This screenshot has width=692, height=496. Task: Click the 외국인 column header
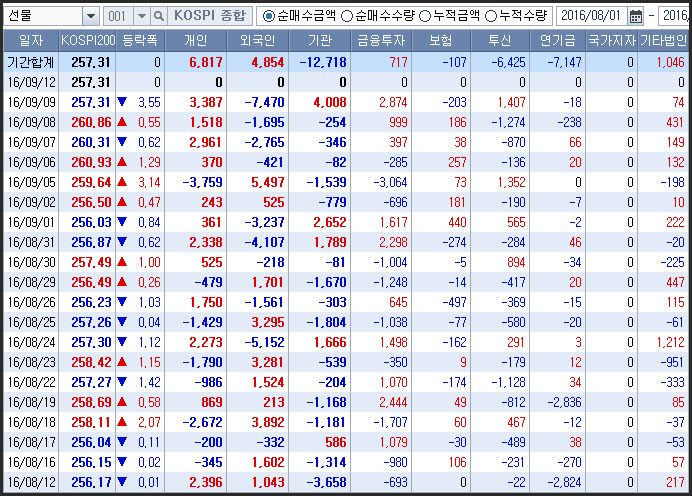pos(258,41)
